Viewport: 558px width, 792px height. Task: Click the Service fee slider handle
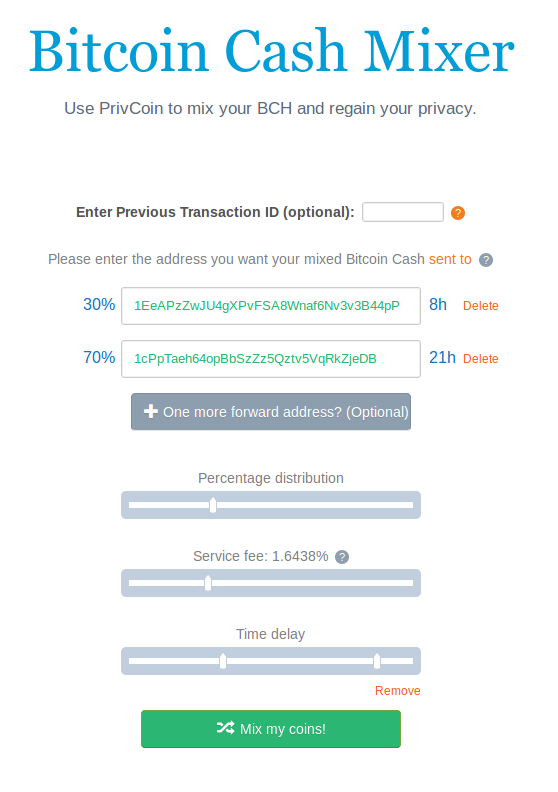208,583
